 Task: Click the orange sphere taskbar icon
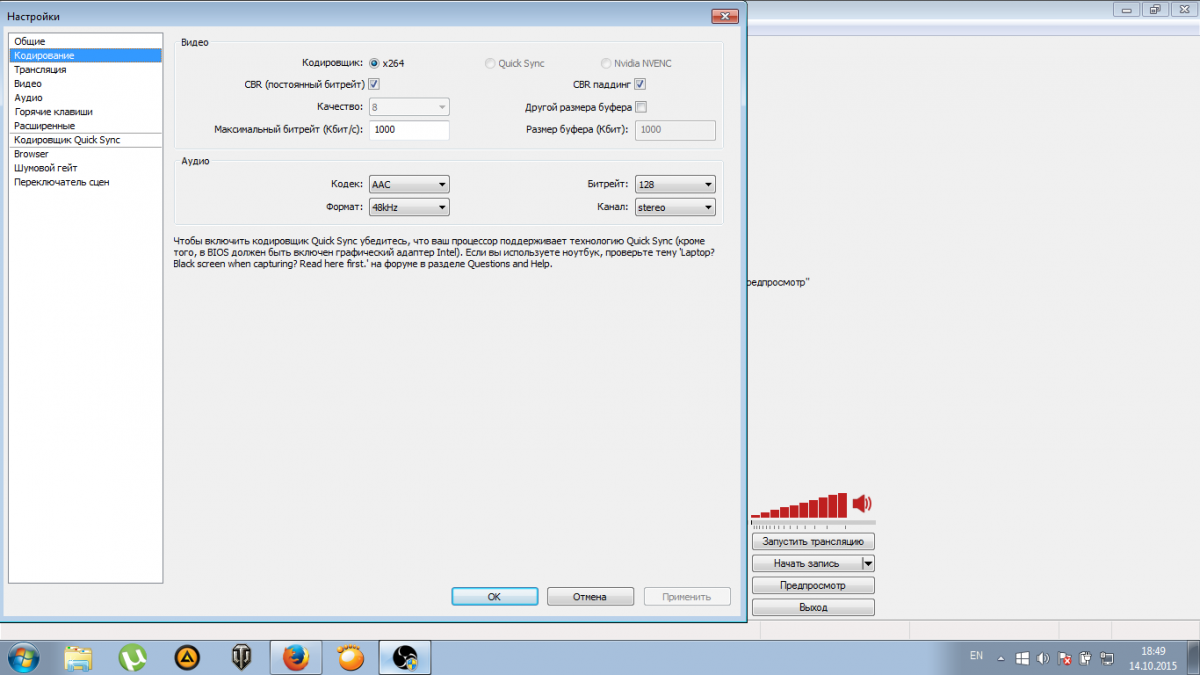click(x=350, y=657)
